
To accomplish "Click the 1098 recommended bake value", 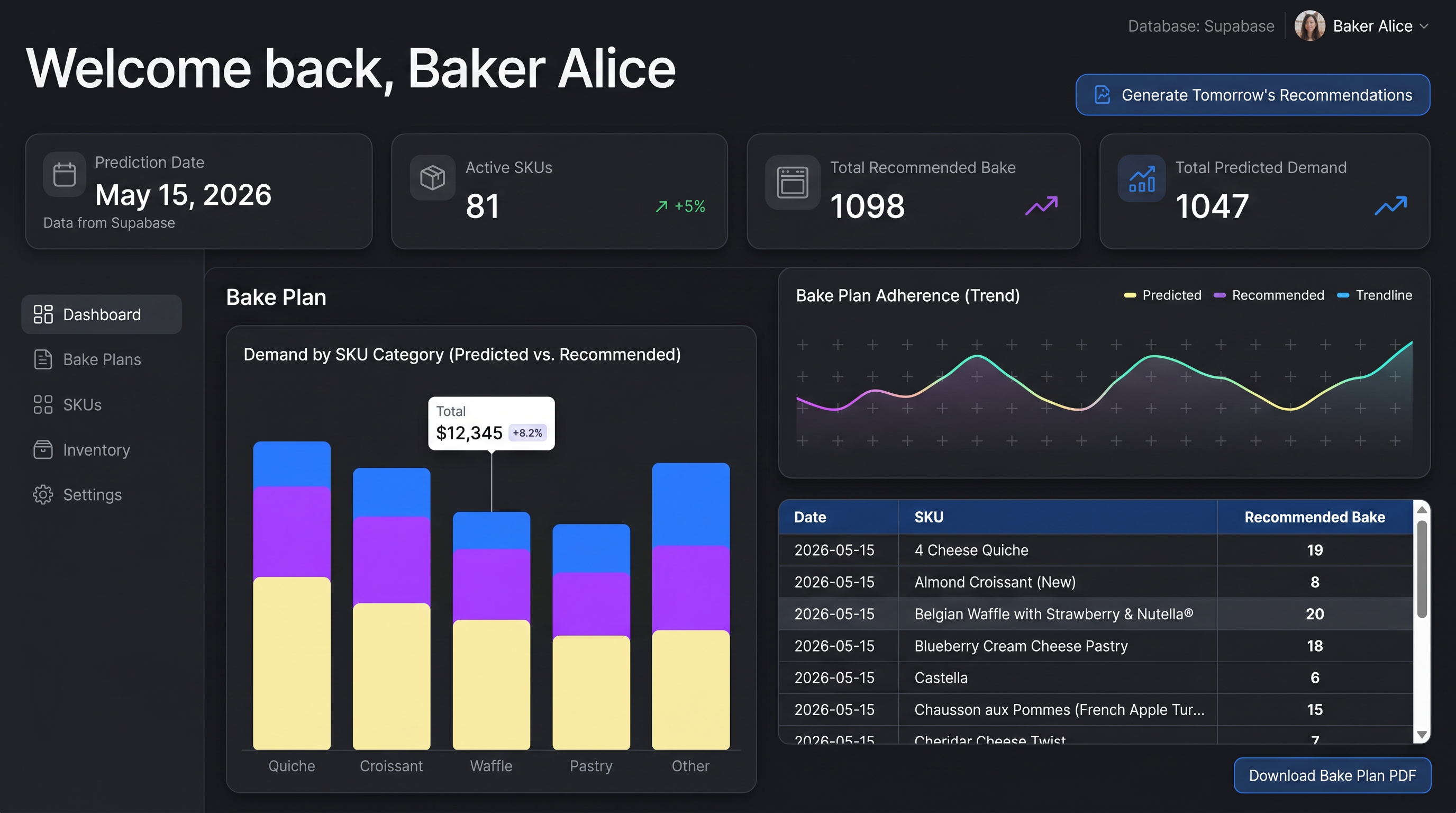I will (x=867, y=205).
